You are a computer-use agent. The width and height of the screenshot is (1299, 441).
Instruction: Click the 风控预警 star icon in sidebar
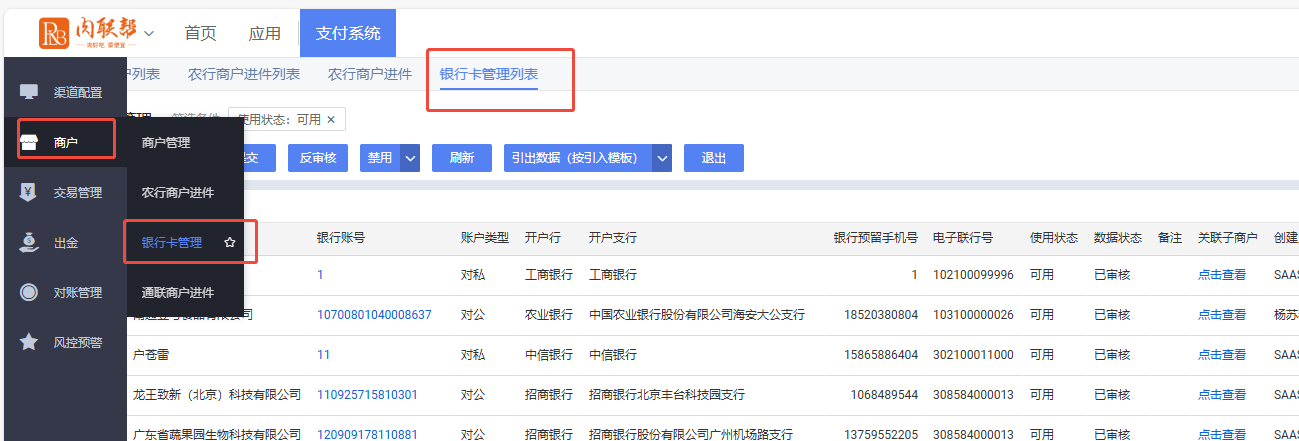(29, 342)
